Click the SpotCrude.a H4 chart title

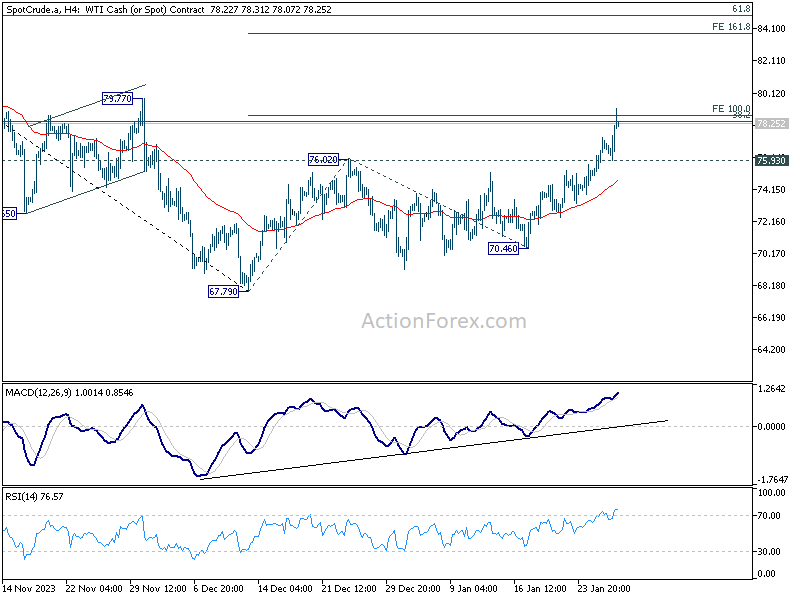click(x=168, y=9)
